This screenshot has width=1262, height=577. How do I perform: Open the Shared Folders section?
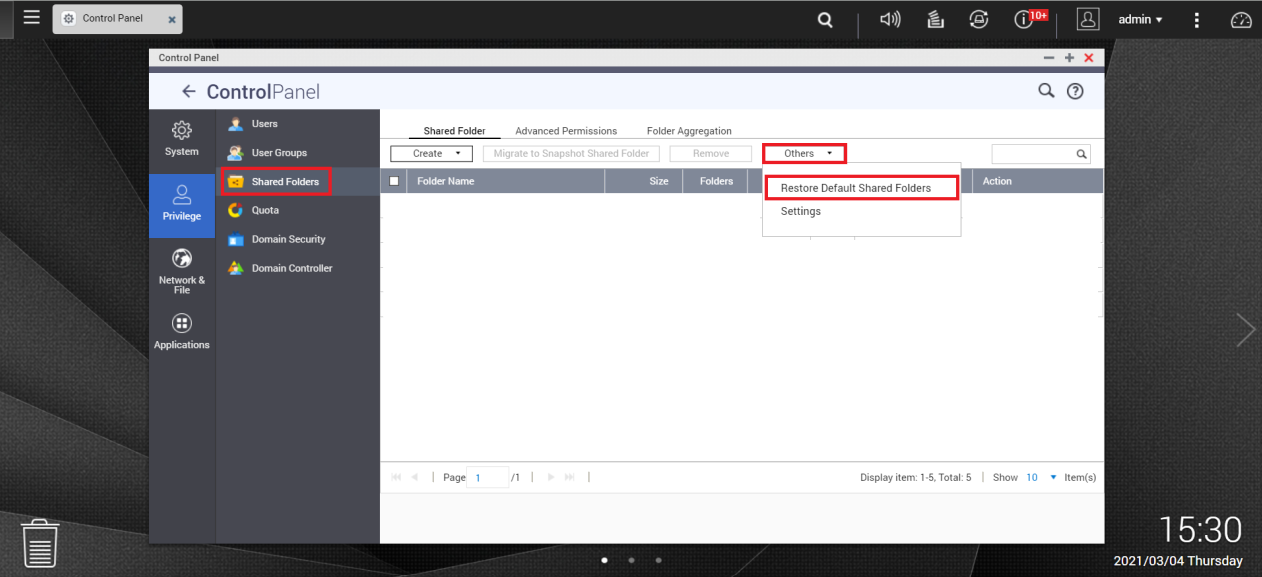coord(298,182)
